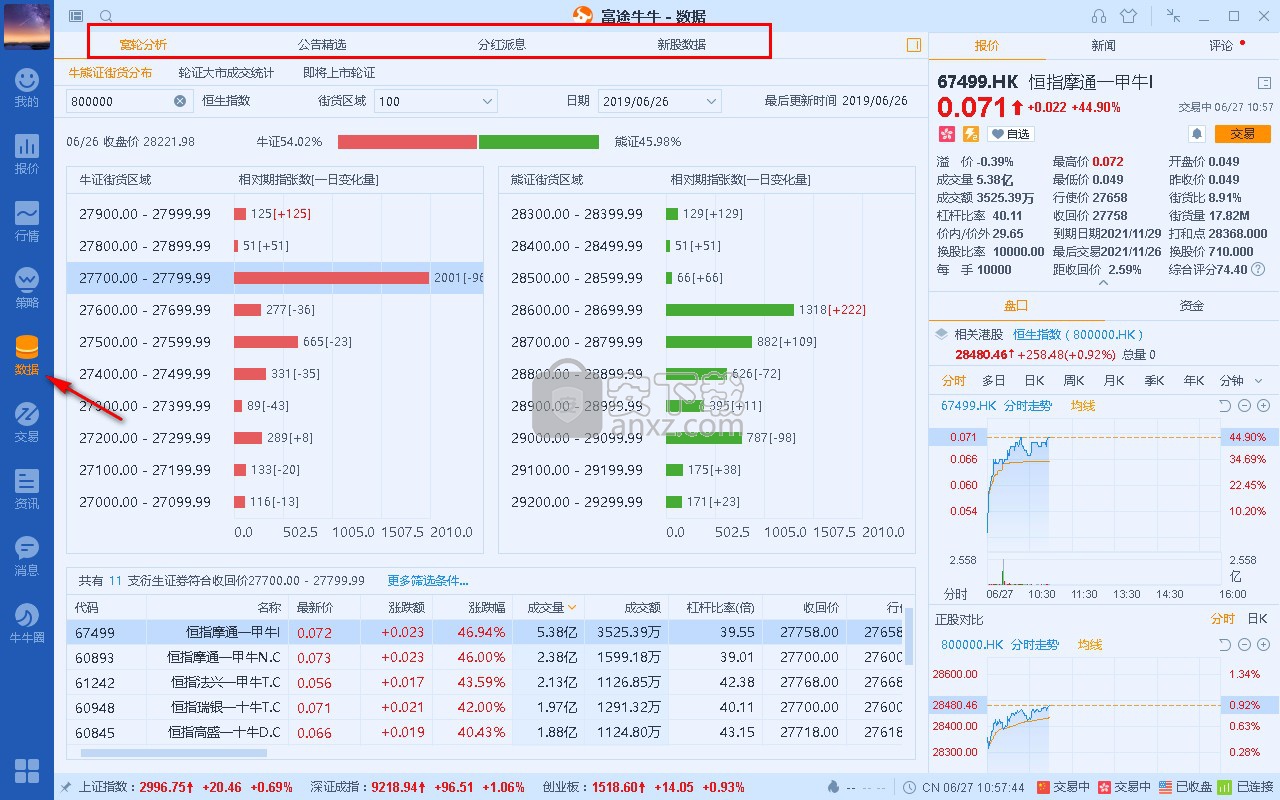Viewport: 1280px width, 800px height.
Task: Click the orange 交易 trade button
Action: click(1242, 134)
